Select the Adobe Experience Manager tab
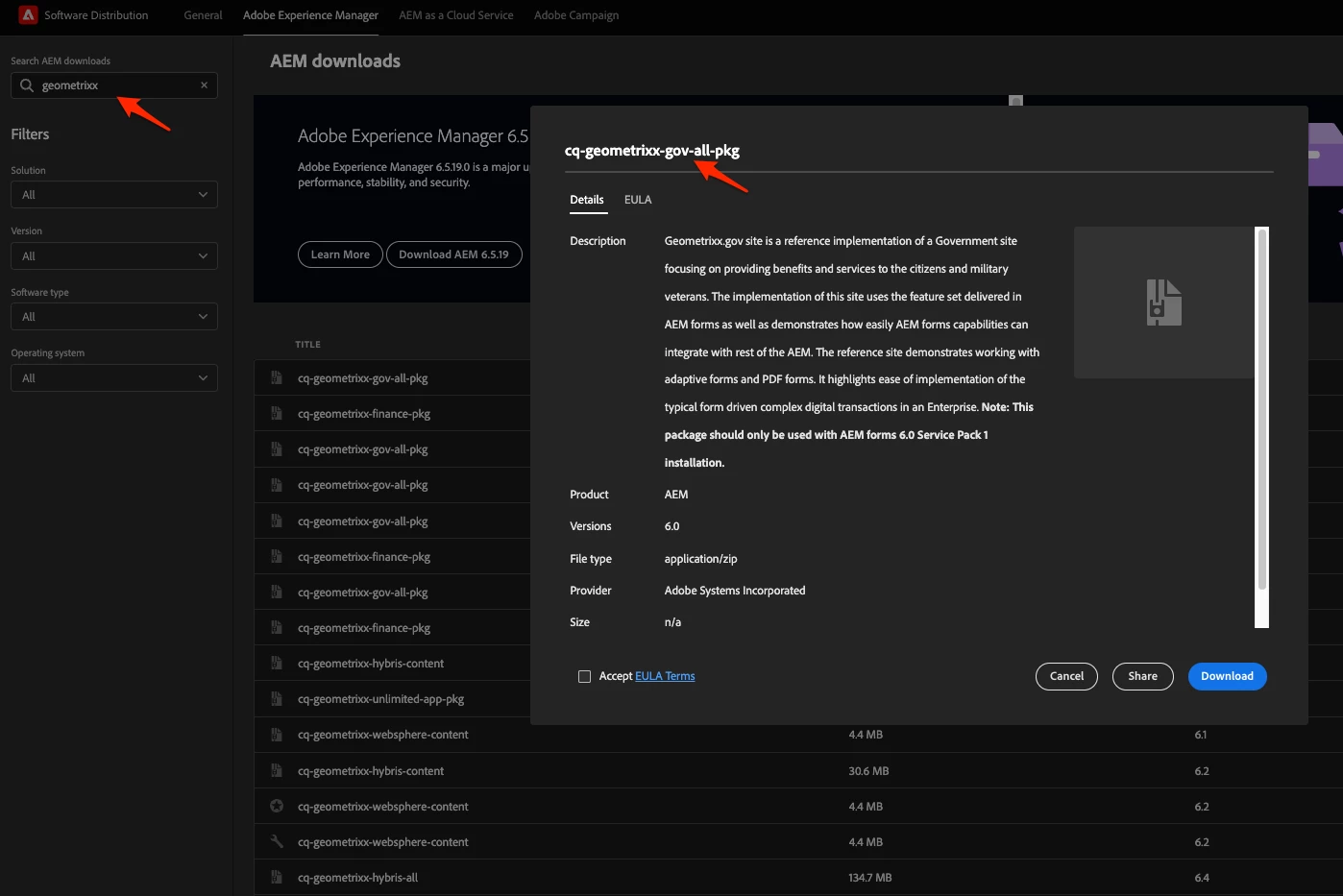This screenshot has width=1343, height=896. tap(310, 15)
